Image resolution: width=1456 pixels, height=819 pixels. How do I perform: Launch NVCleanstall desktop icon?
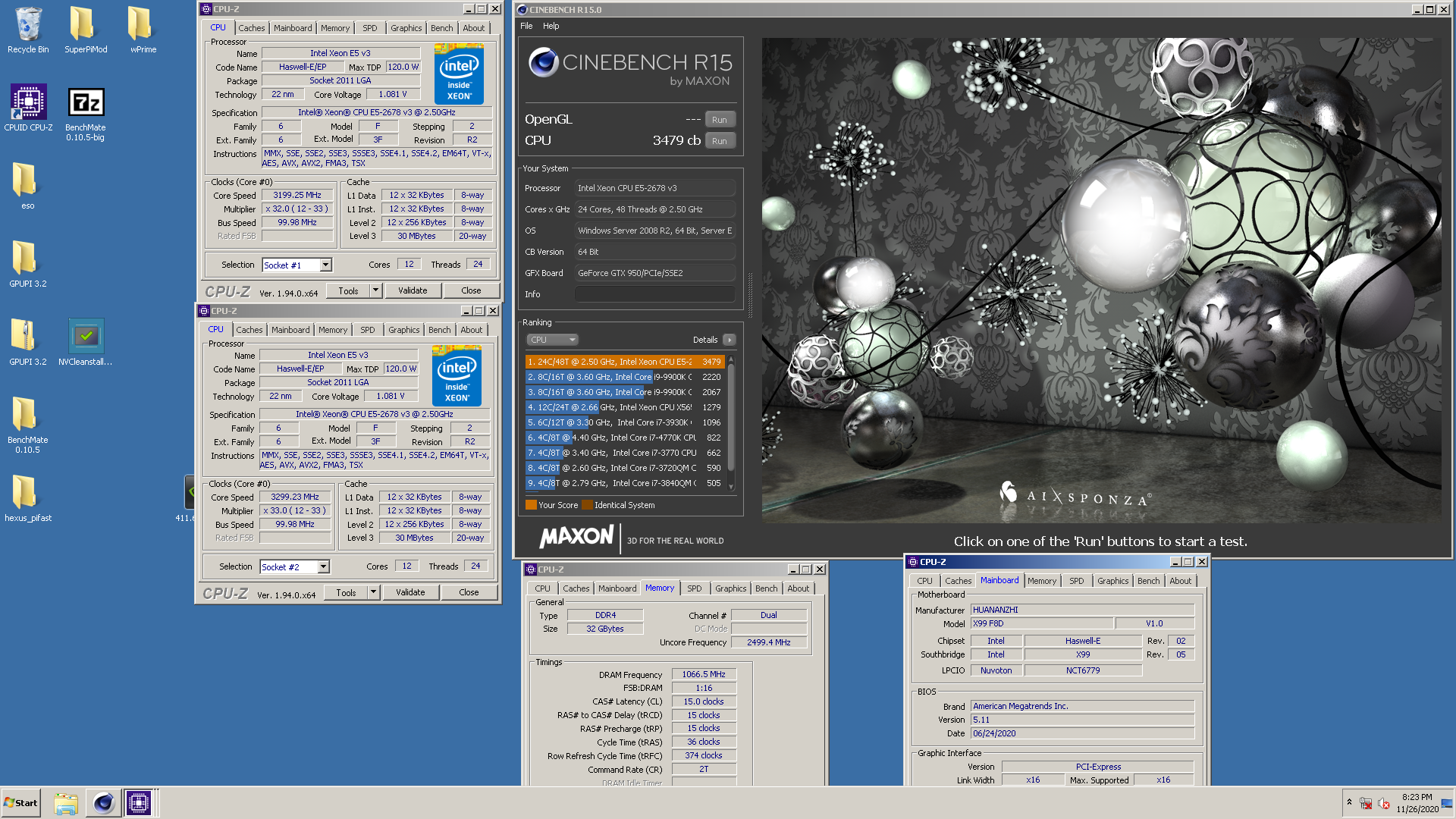(86, 342)
